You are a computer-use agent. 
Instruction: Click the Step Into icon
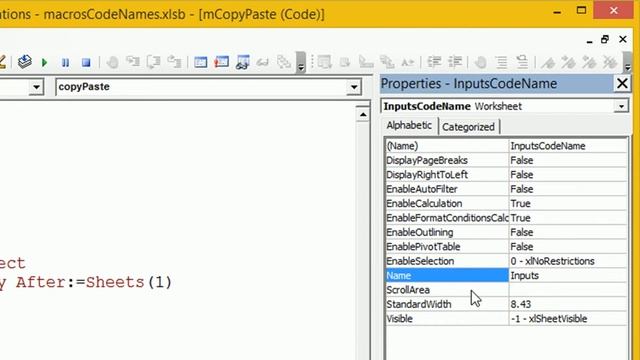pos(133,62)
